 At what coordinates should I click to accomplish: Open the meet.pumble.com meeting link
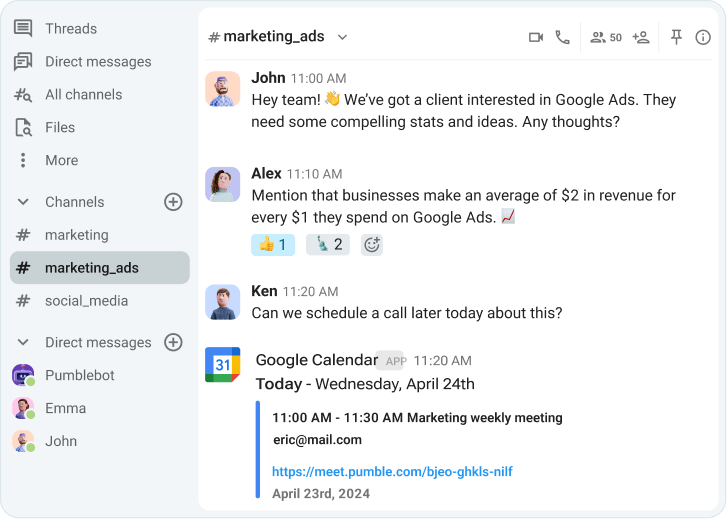point(392,471)
